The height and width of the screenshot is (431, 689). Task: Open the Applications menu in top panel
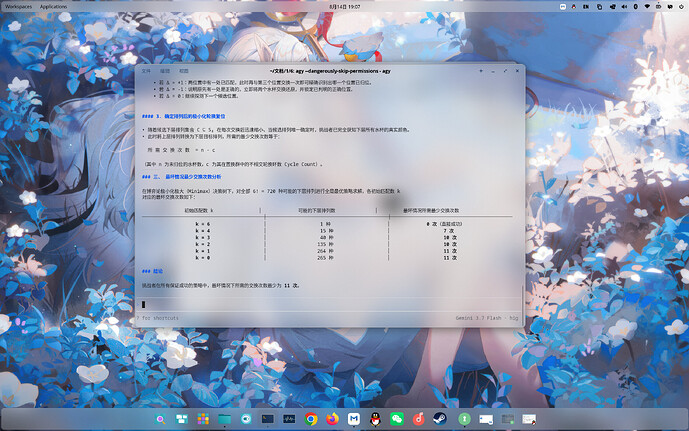pos(53,7)
